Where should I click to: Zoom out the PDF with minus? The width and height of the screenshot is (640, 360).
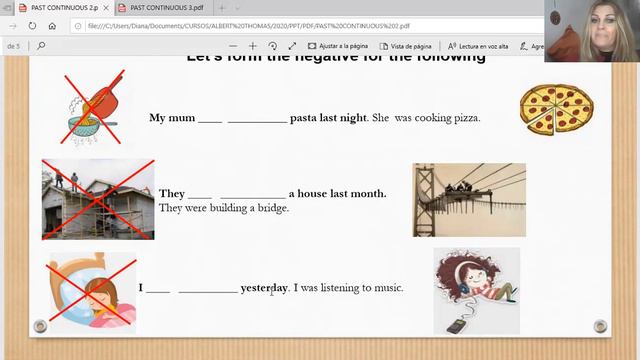click(233, 46)
